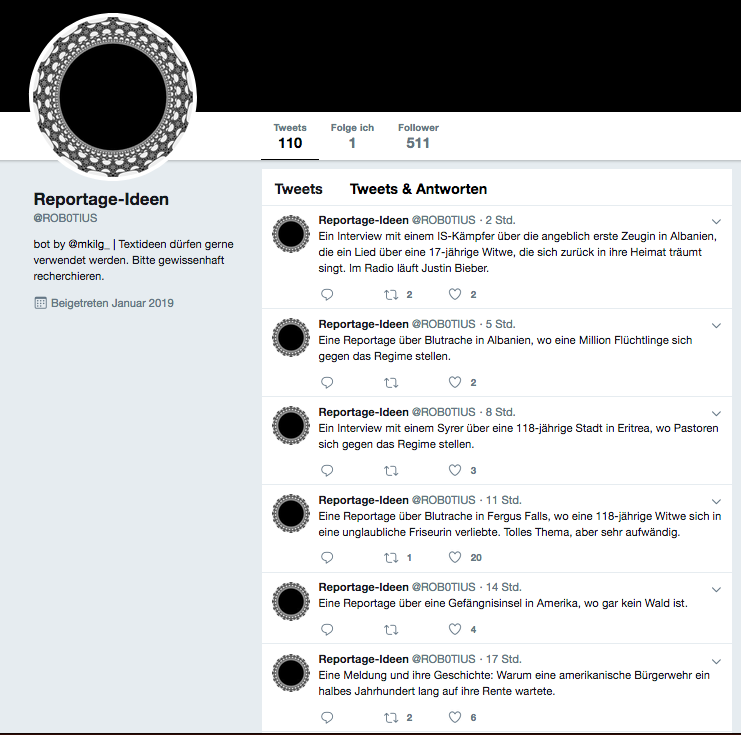Reply to the IS-Kämpfer interview tweet

[x=327, y=294]
